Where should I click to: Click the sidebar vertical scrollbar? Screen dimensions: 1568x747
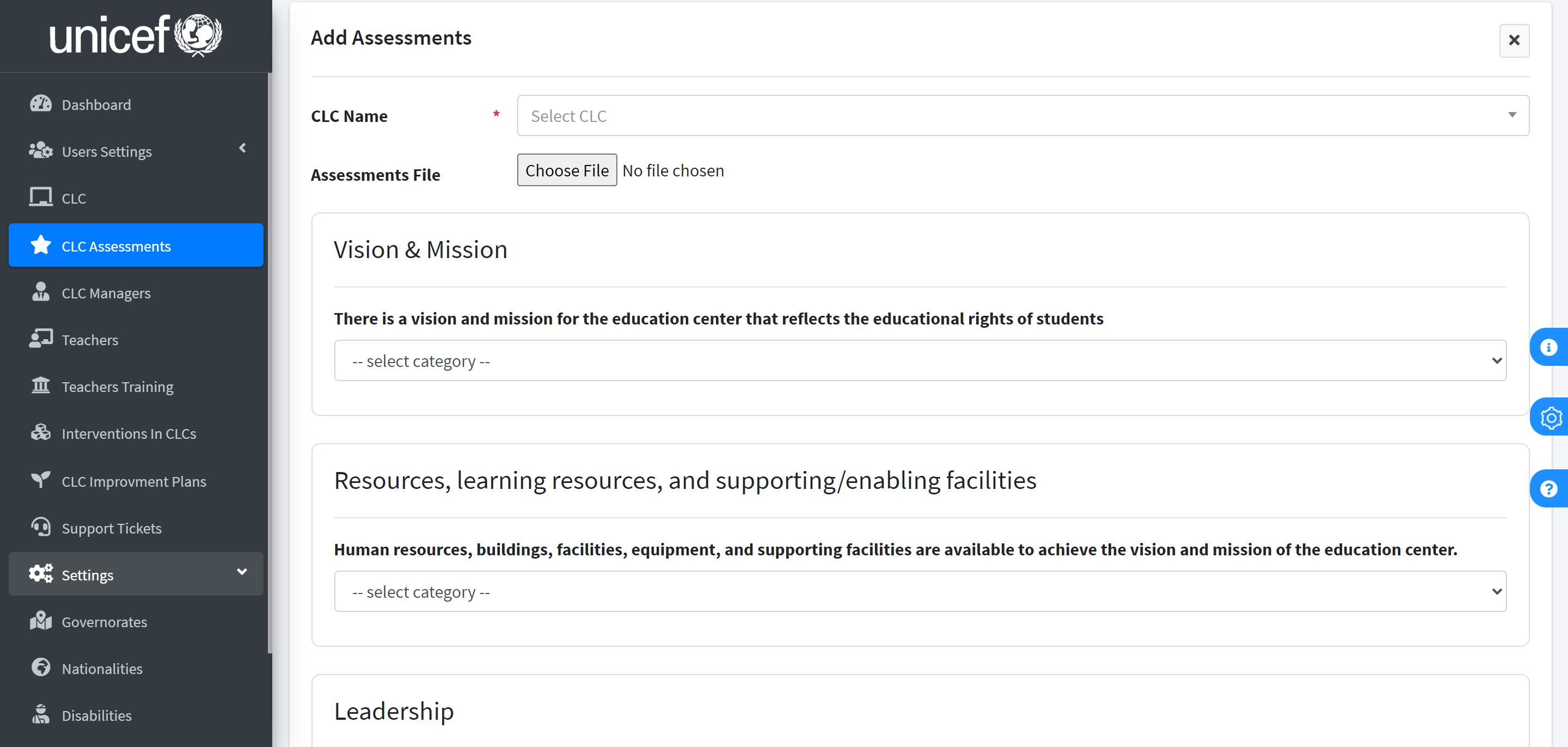269,363
